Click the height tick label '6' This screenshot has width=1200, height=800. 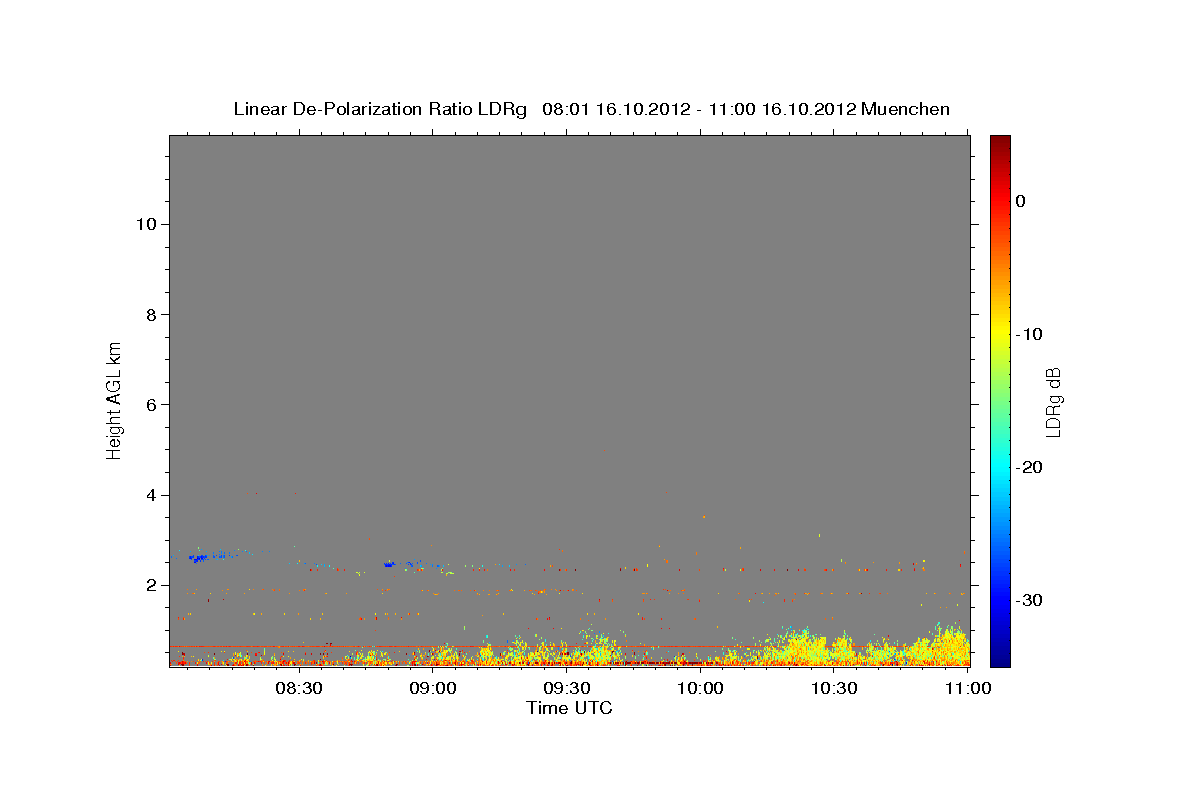point(149,404)
